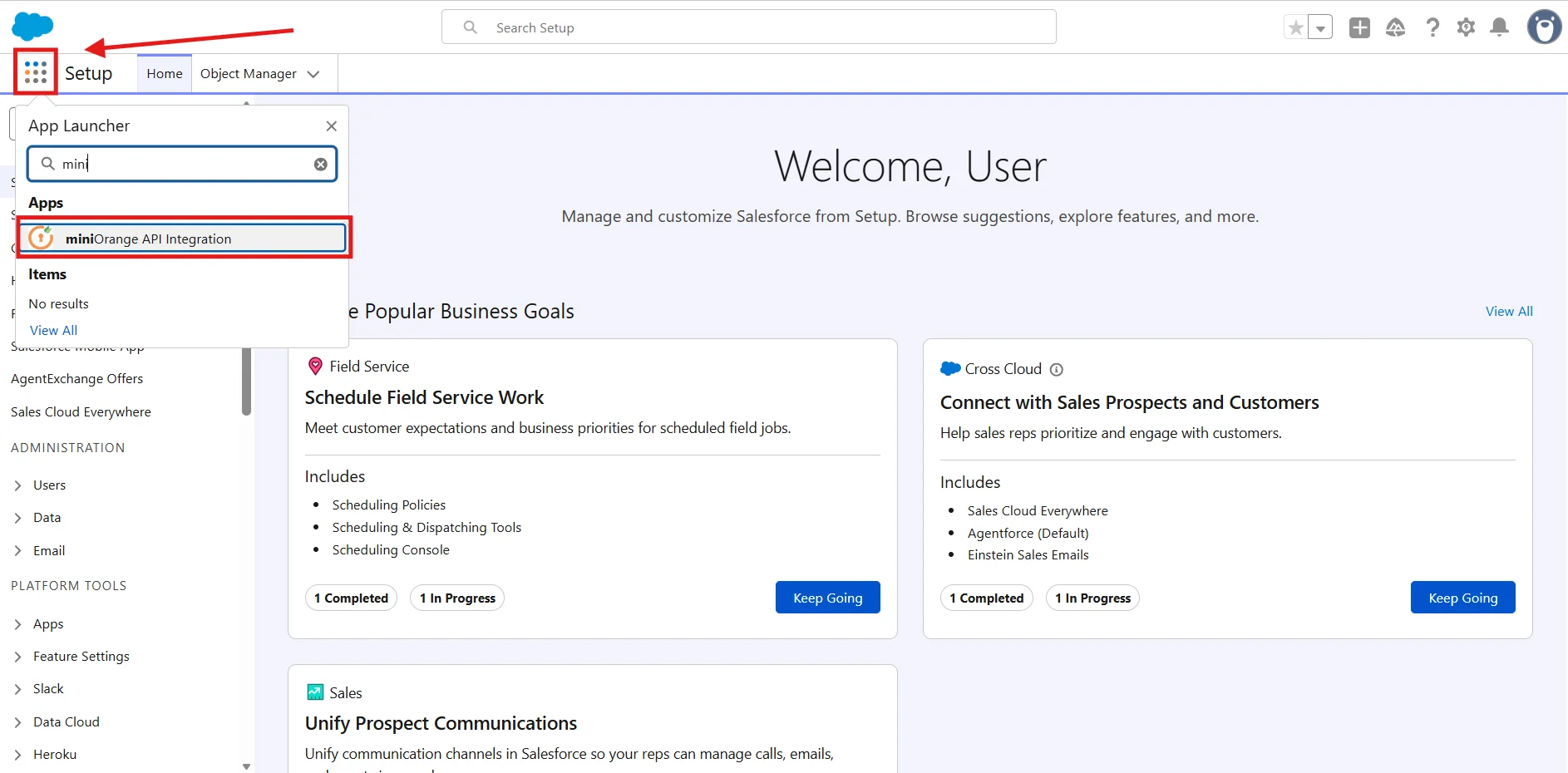
Task: Click Scheduling & Dispatching Tools item
Action: point(427,527)
